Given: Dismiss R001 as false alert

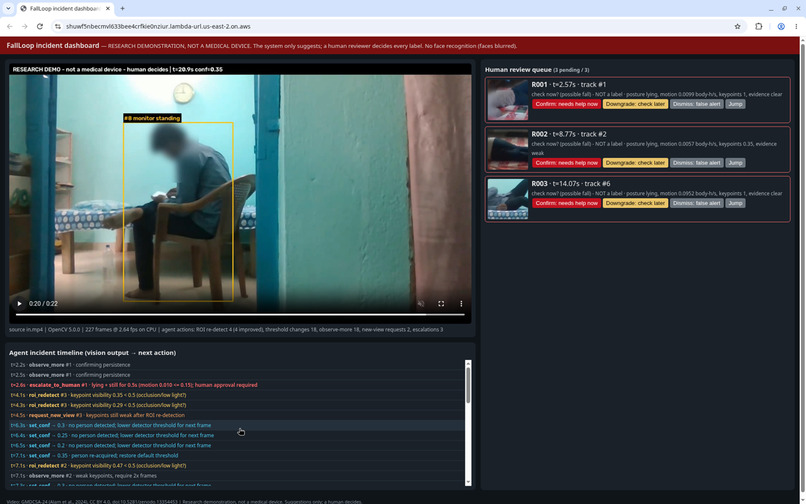Looking at the screenshot, I should (x=697, y=104).
